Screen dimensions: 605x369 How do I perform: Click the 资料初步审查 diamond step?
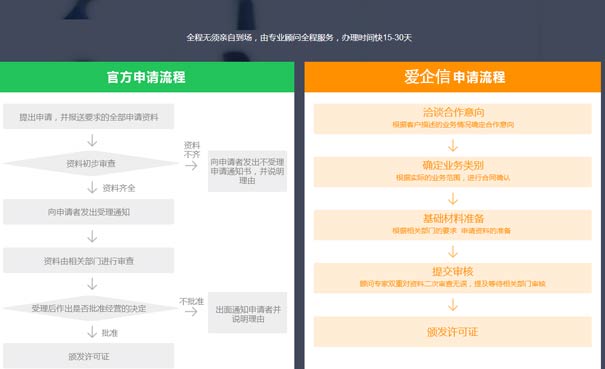tap(91, 163)
